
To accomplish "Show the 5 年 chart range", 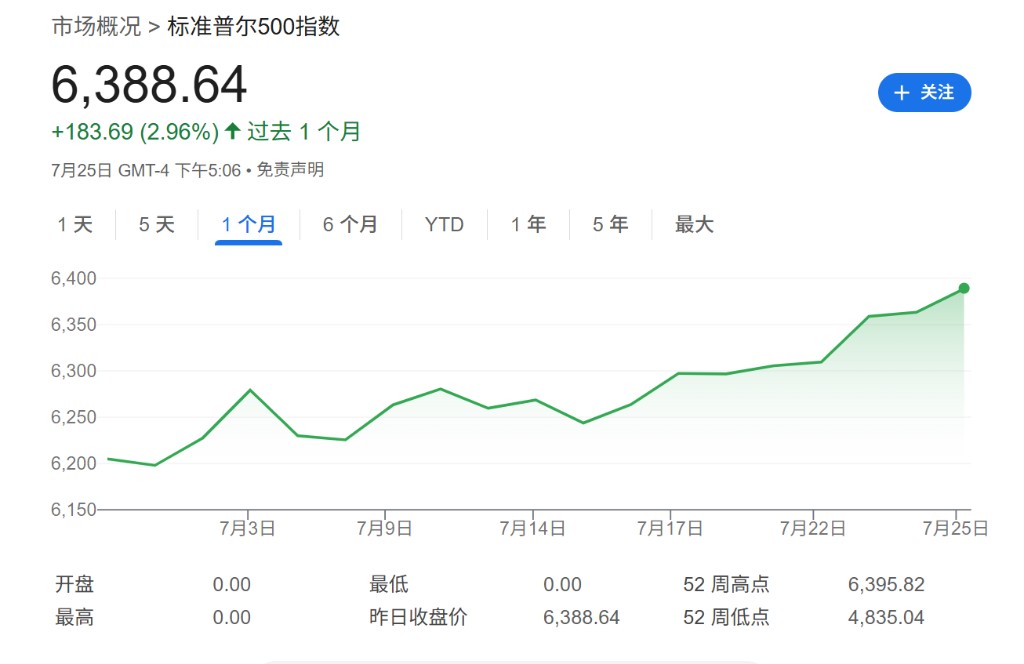I will 611,225.
